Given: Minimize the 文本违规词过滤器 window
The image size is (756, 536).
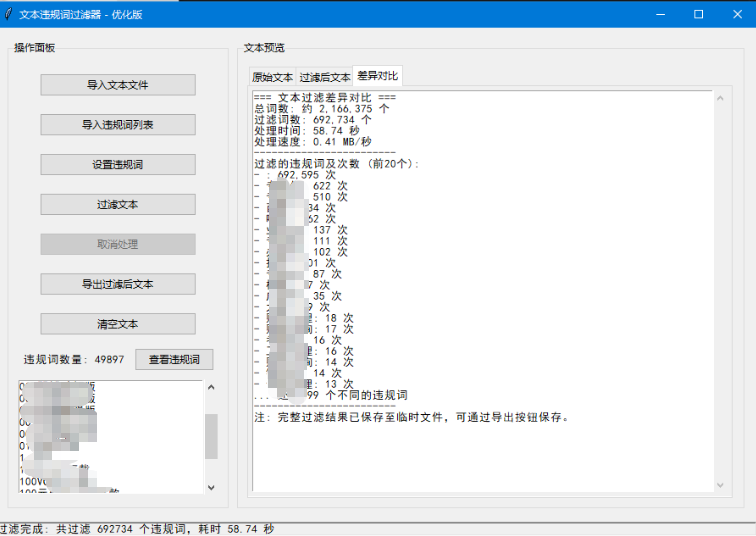Looking at the screenshot, I should (x=659, y=14).
